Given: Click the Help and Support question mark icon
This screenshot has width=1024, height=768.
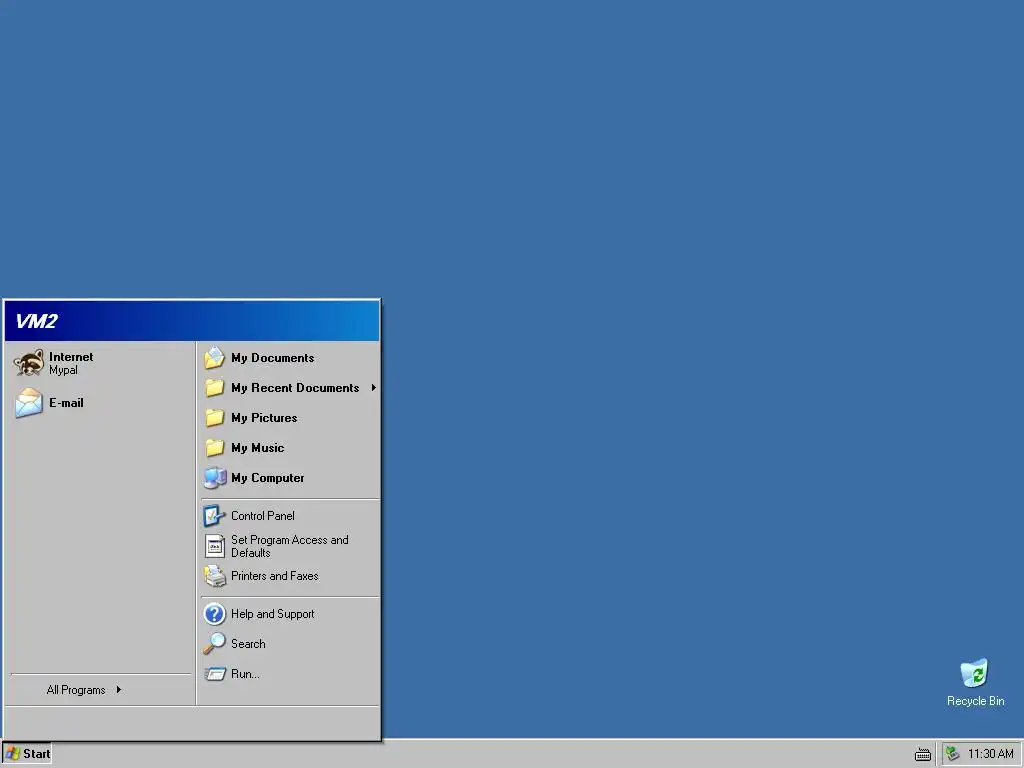Looking at the screenshot, I should tap(214, 614).
